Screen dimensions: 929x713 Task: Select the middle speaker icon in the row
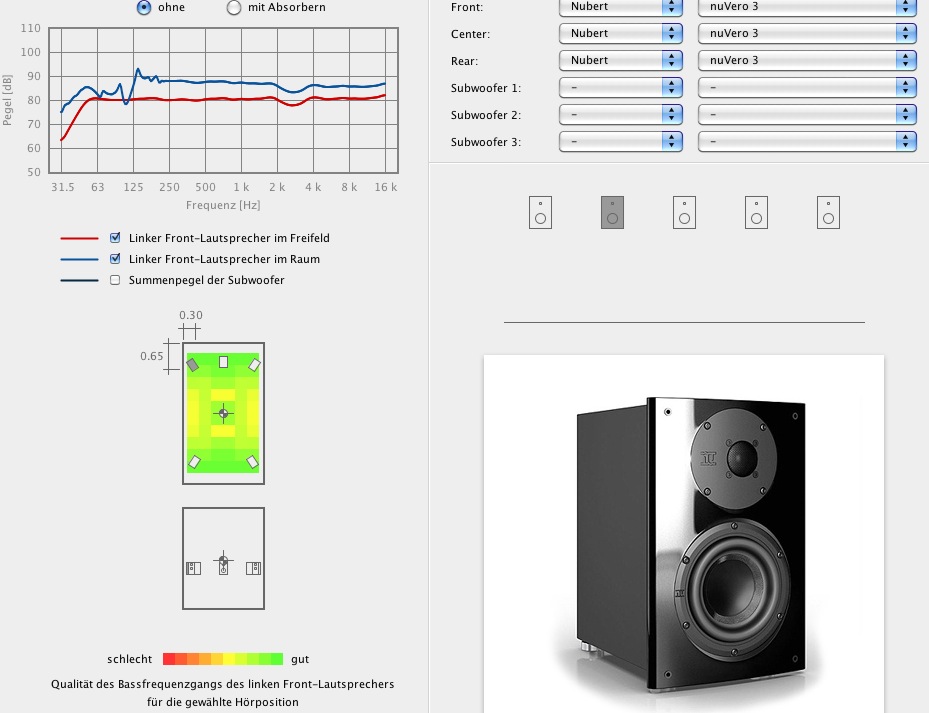point(684,212)
